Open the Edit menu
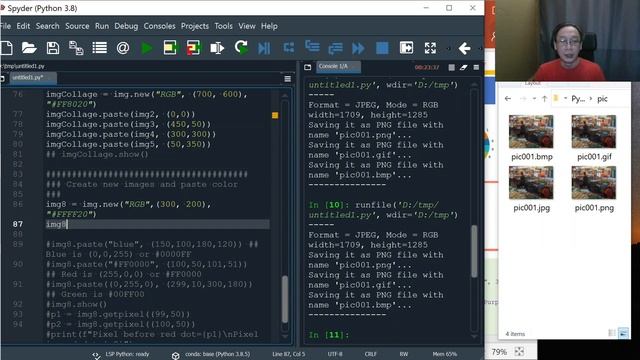The image size is (640, 360). pyautogui.click(x=23, y=26)
